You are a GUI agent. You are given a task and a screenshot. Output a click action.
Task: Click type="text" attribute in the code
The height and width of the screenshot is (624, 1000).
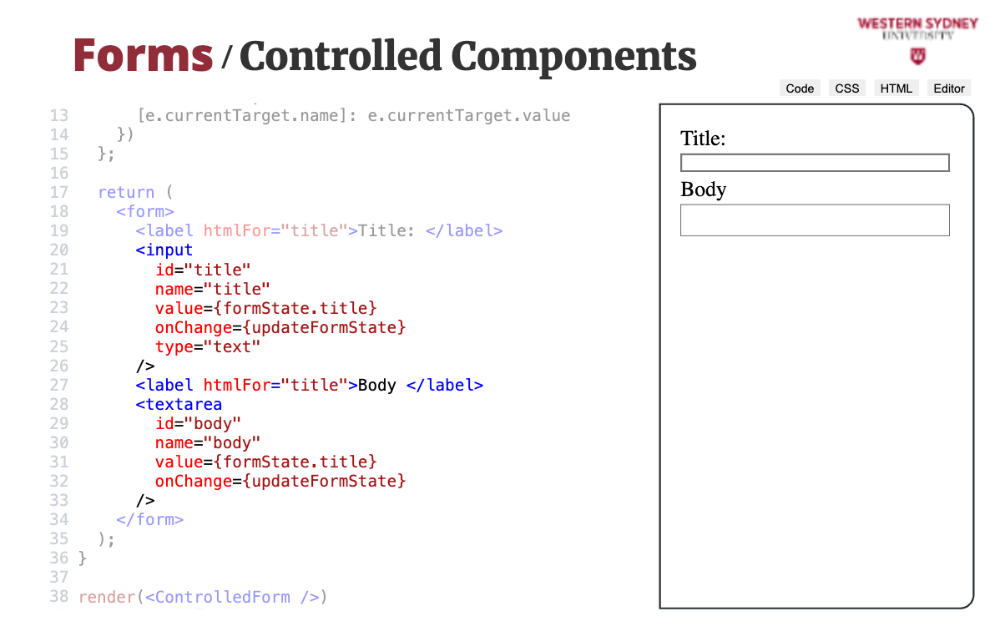[x=208, y=346]
